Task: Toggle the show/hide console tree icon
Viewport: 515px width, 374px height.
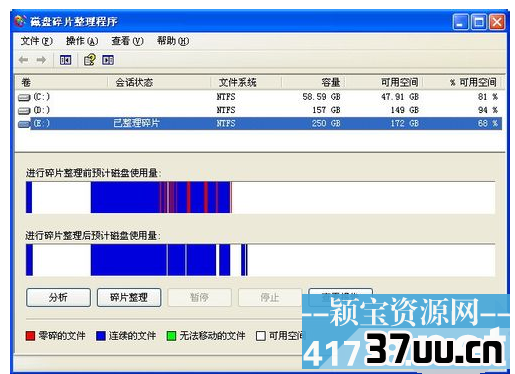Action: (x=65, y=60)
